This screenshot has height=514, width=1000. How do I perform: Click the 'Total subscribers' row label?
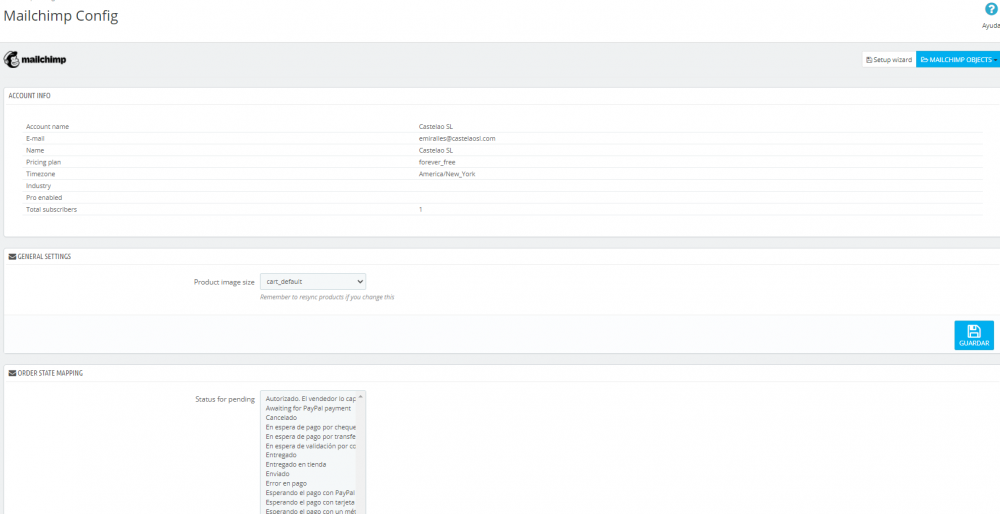point(52,209)
